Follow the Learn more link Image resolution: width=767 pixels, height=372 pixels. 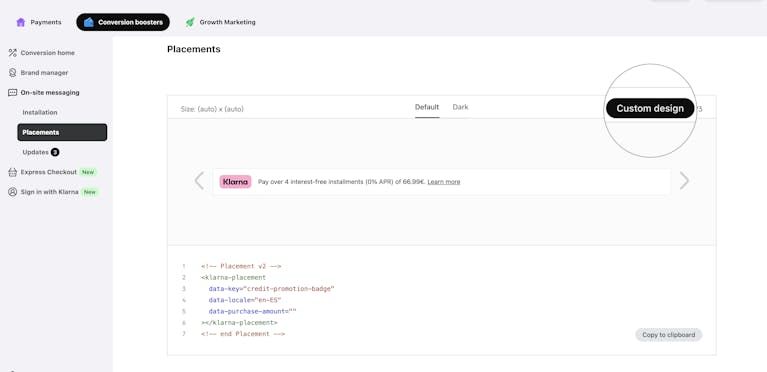click(x=444, y=182)
